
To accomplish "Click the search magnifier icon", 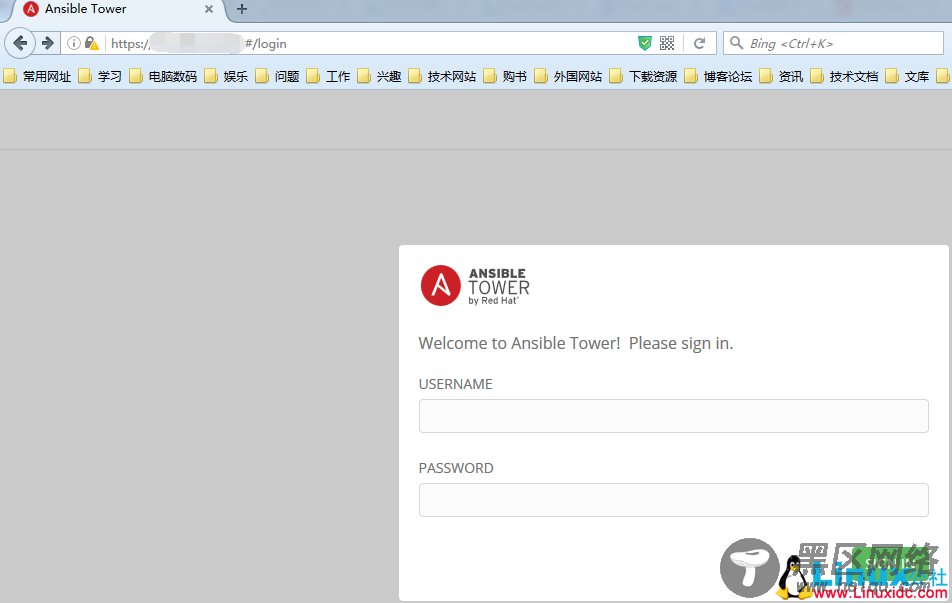I will (x=736, y=43).
